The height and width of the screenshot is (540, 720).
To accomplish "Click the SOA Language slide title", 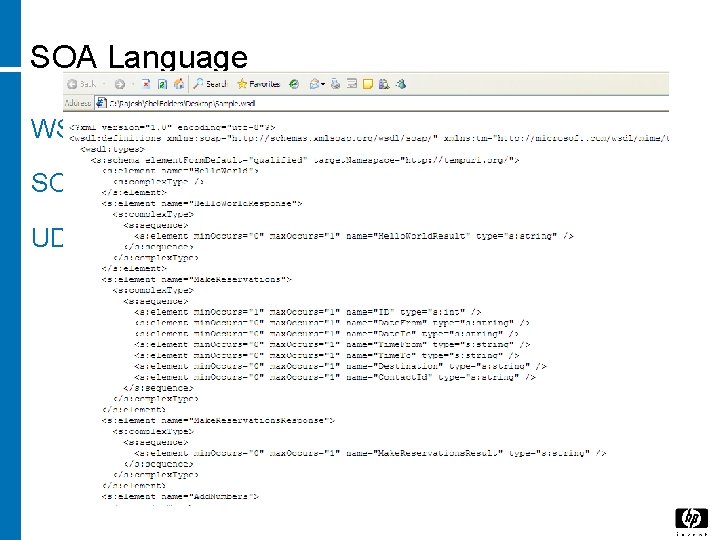I will (139, 56).
